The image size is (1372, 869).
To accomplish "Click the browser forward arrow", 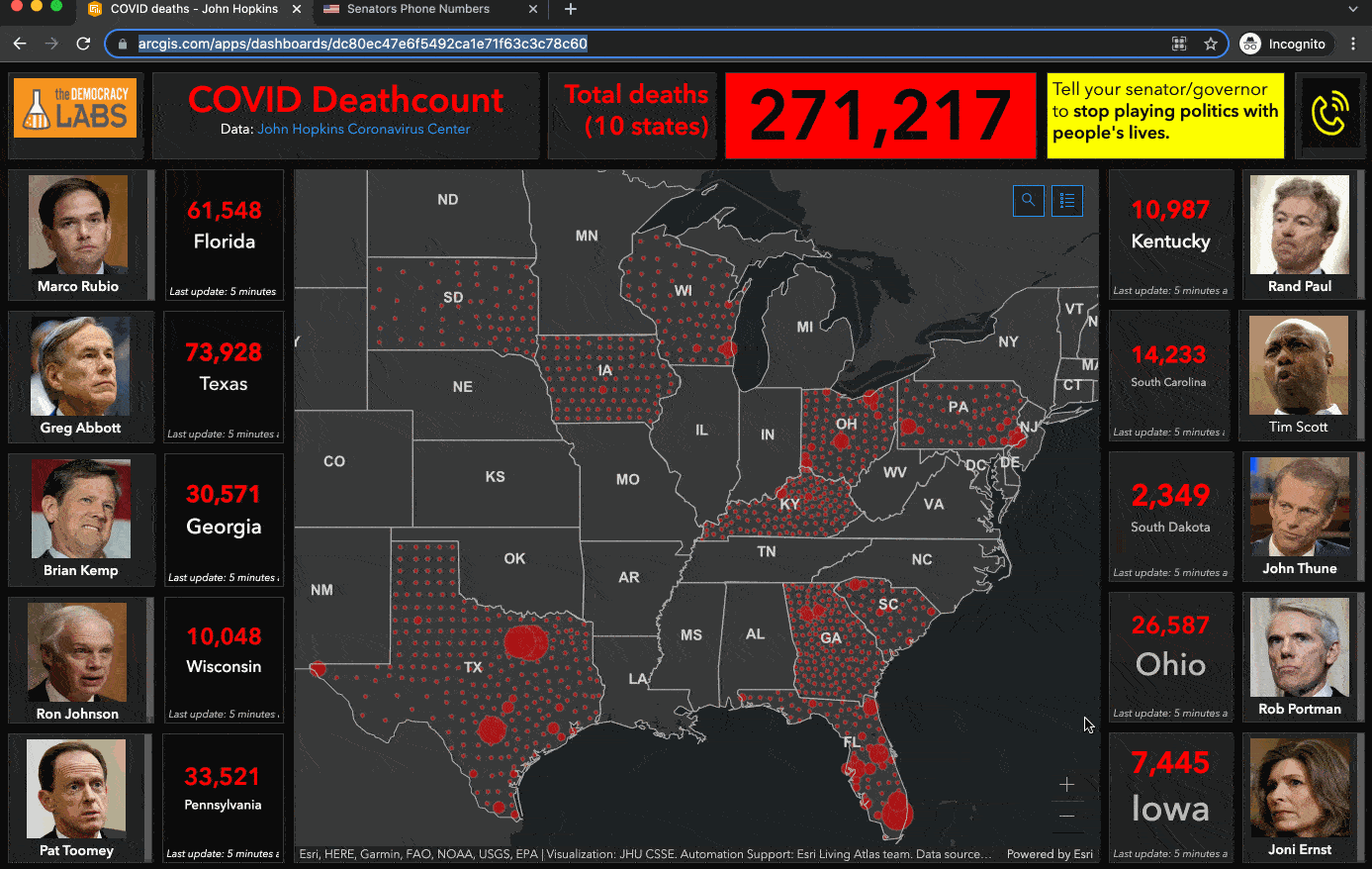I will [51, 44].
